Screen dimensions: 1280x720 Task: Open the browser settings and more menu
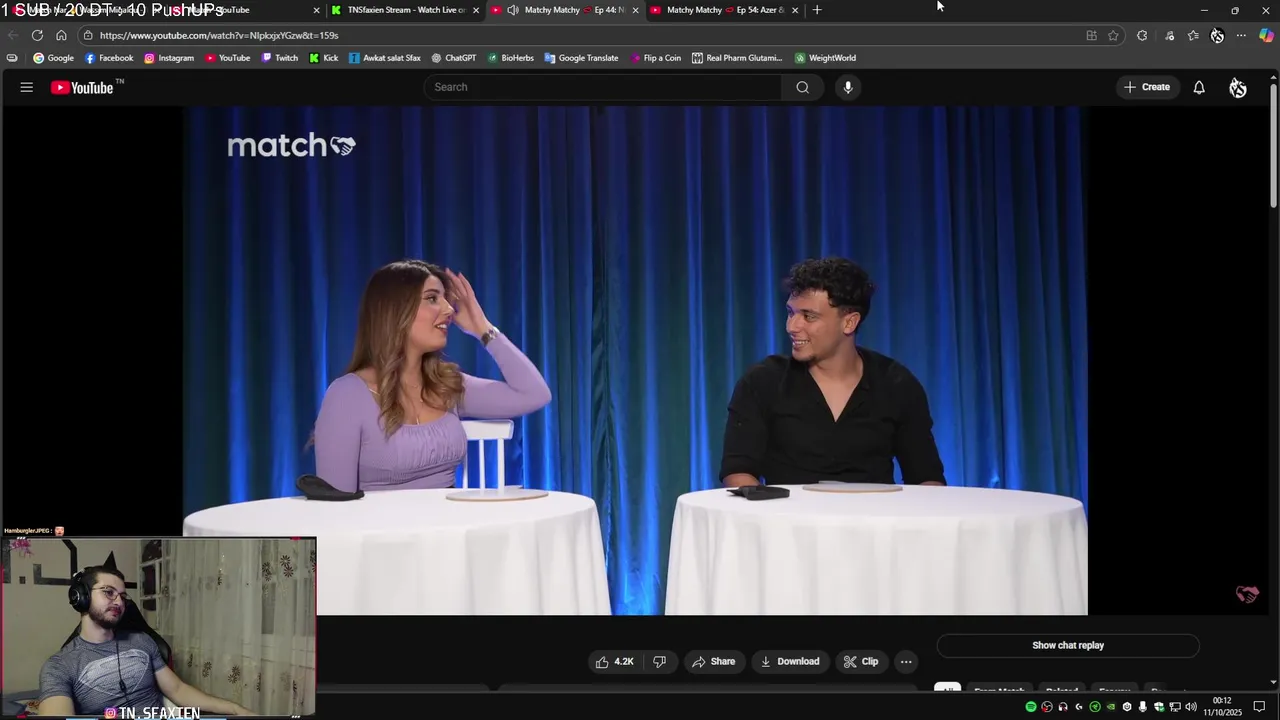click(x=1241, y=35)
